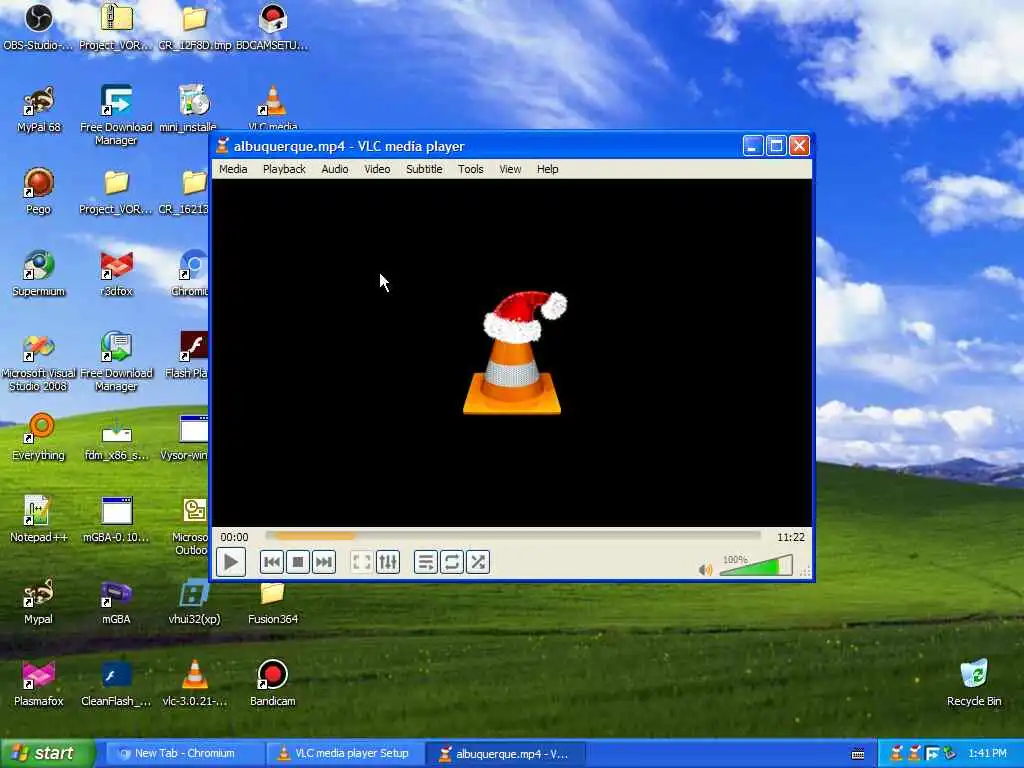Image resolution: width=1024 pixels, height=768 pixels.
Task: Select the Fusion364 folder icon
Action: [272, 601]
